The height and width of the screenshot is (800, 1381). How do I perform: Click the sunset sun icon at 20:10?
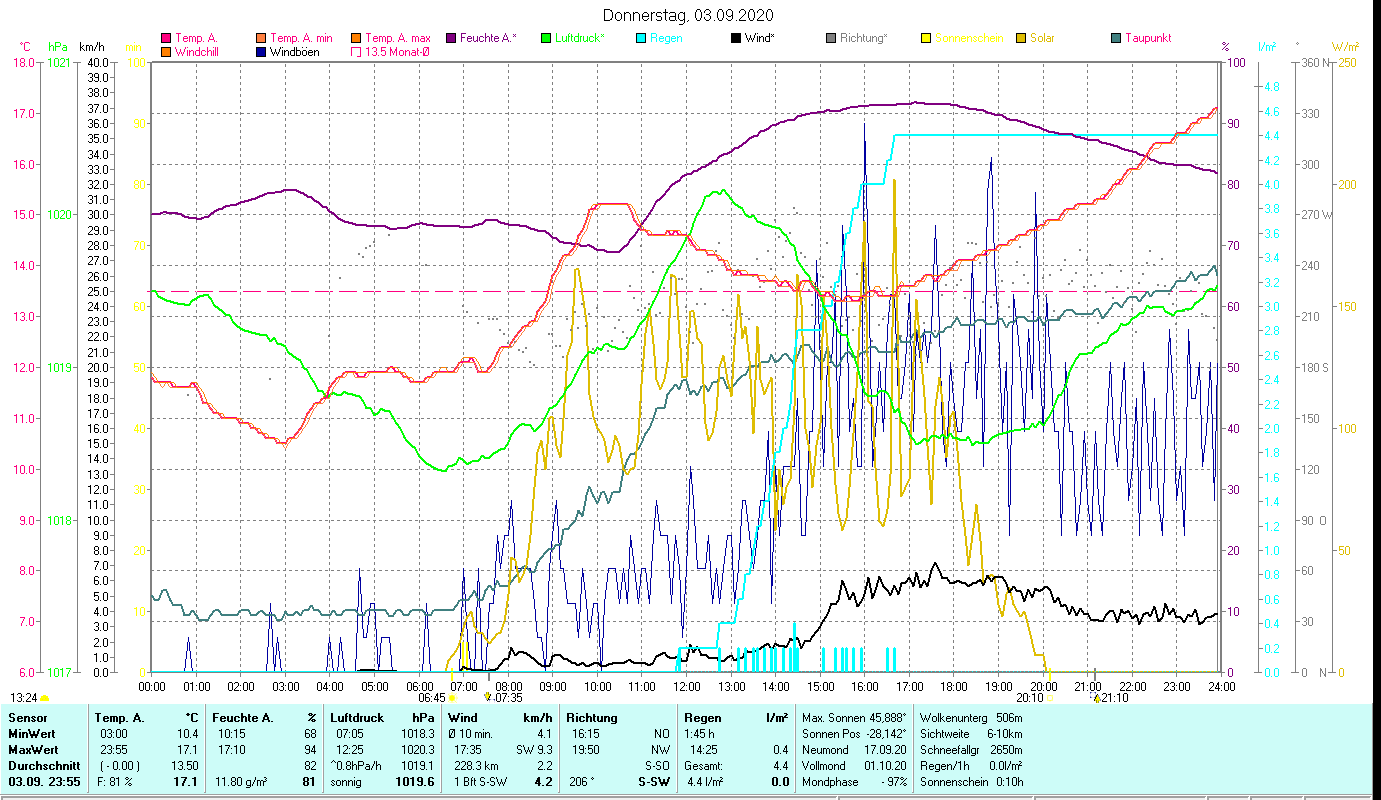pos(1049,698)
